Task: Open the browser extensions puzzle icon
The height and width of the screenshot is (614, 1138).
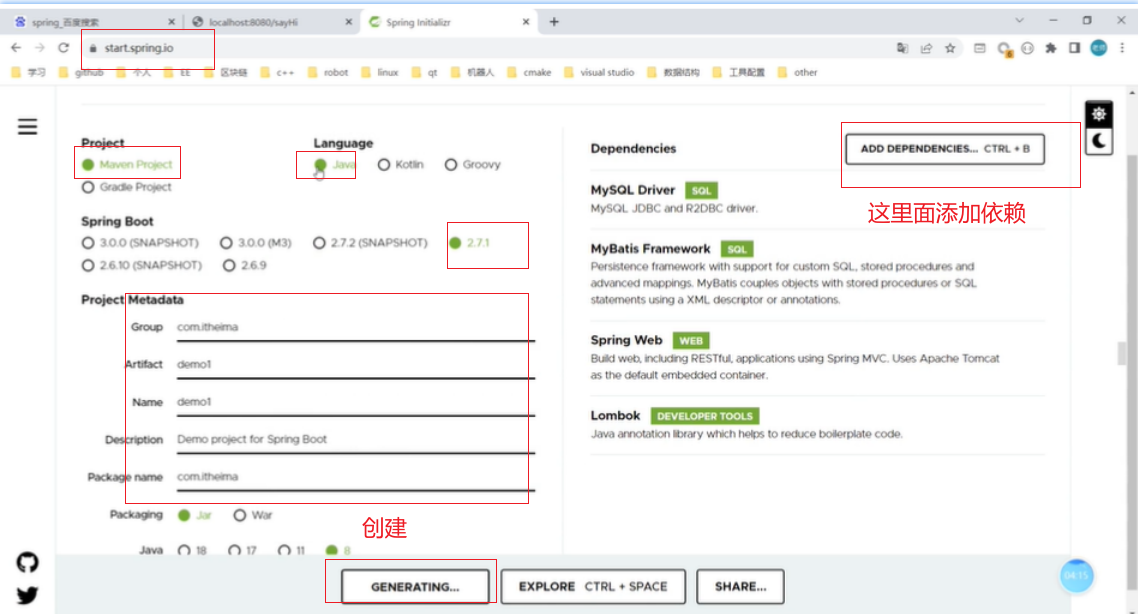Action: [x=1051, y=47]
